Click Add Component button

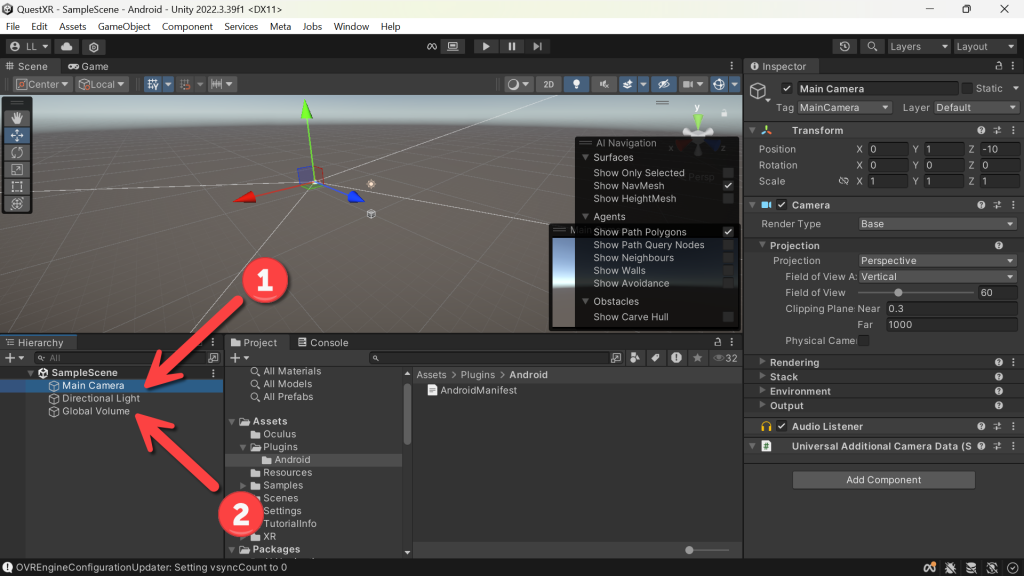[884, 480]
